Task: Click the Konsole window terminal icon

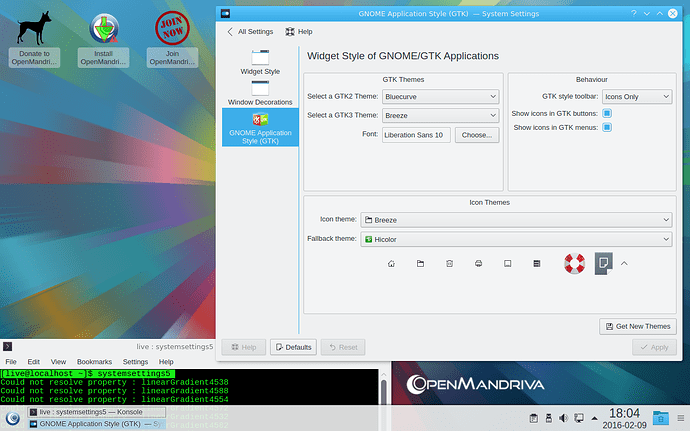Action: tap(7, 347)
